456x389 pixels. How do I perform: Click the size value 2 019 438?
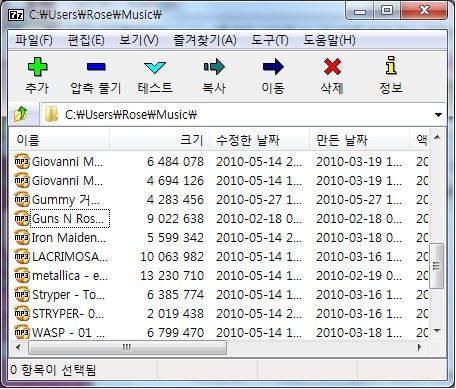tap(175, 314)
